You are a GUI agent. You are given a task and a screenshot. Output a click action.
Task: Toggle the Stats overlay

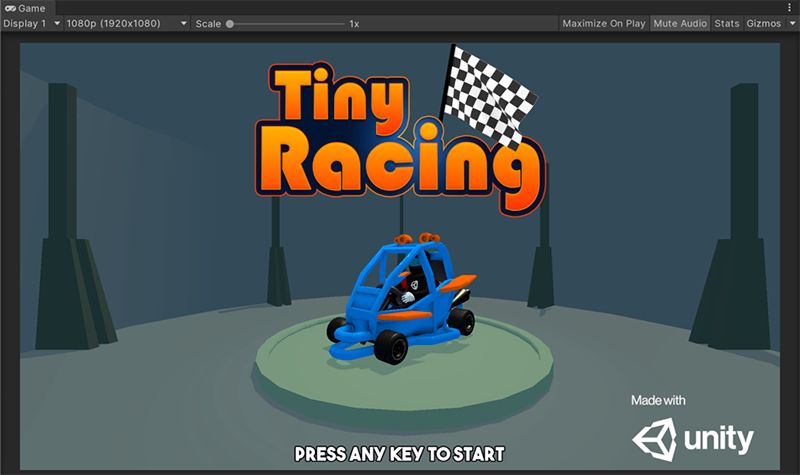coord(727,23)
